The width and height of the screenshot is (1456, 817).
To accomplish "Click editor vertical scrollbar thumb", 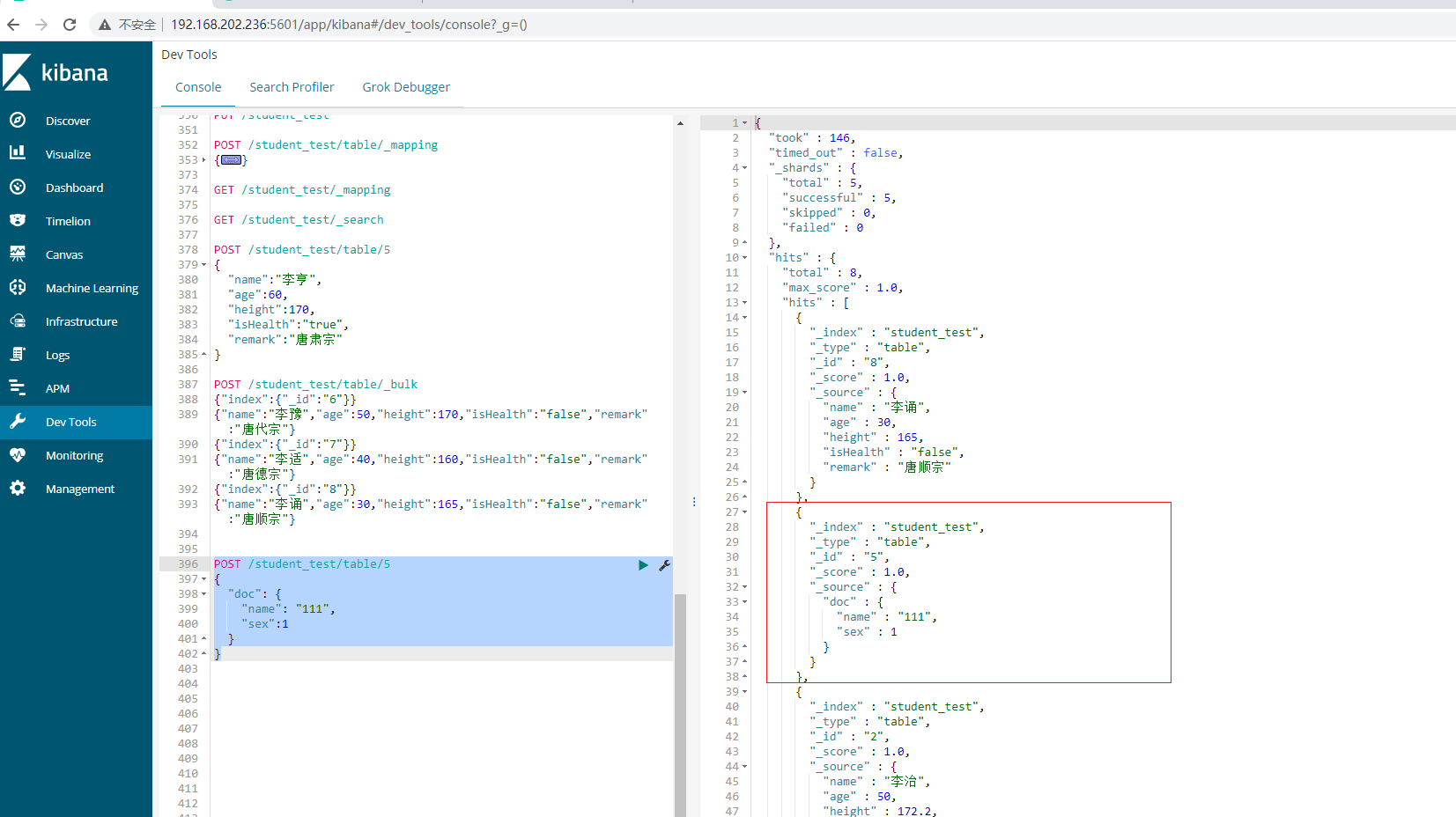I will pos(680,704).
